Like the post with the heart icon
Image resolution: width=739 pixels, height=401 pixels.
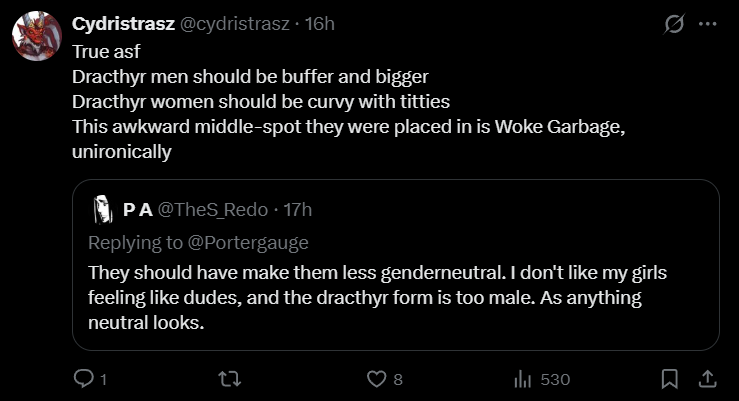click(x=376, y=379)
